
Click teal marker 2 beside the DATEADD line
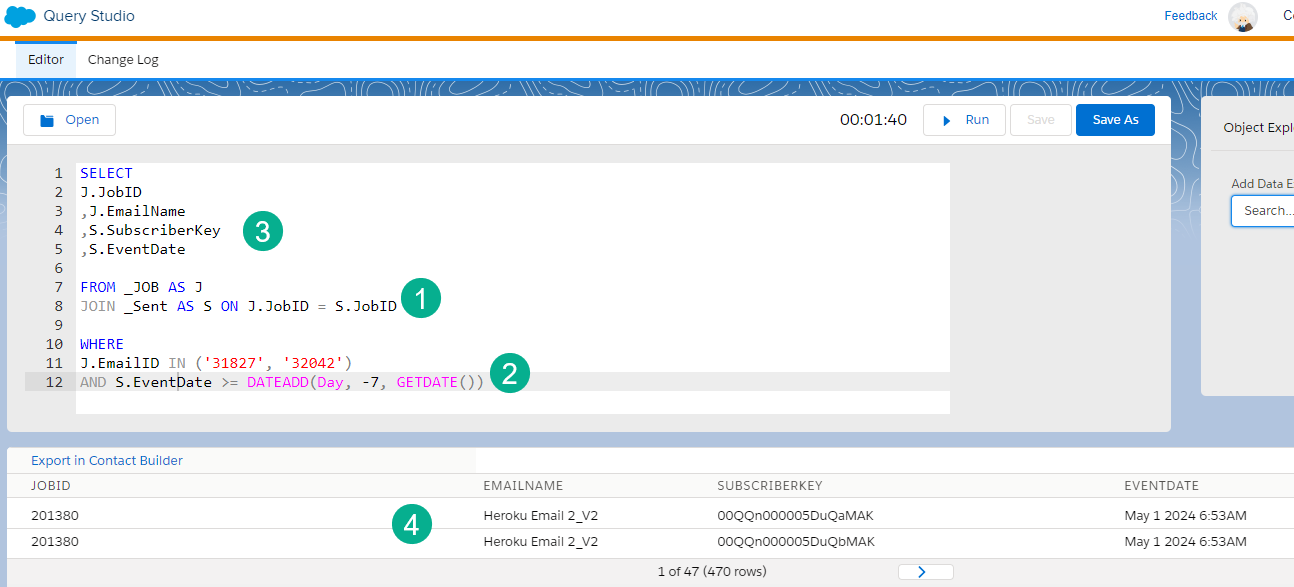510,373
